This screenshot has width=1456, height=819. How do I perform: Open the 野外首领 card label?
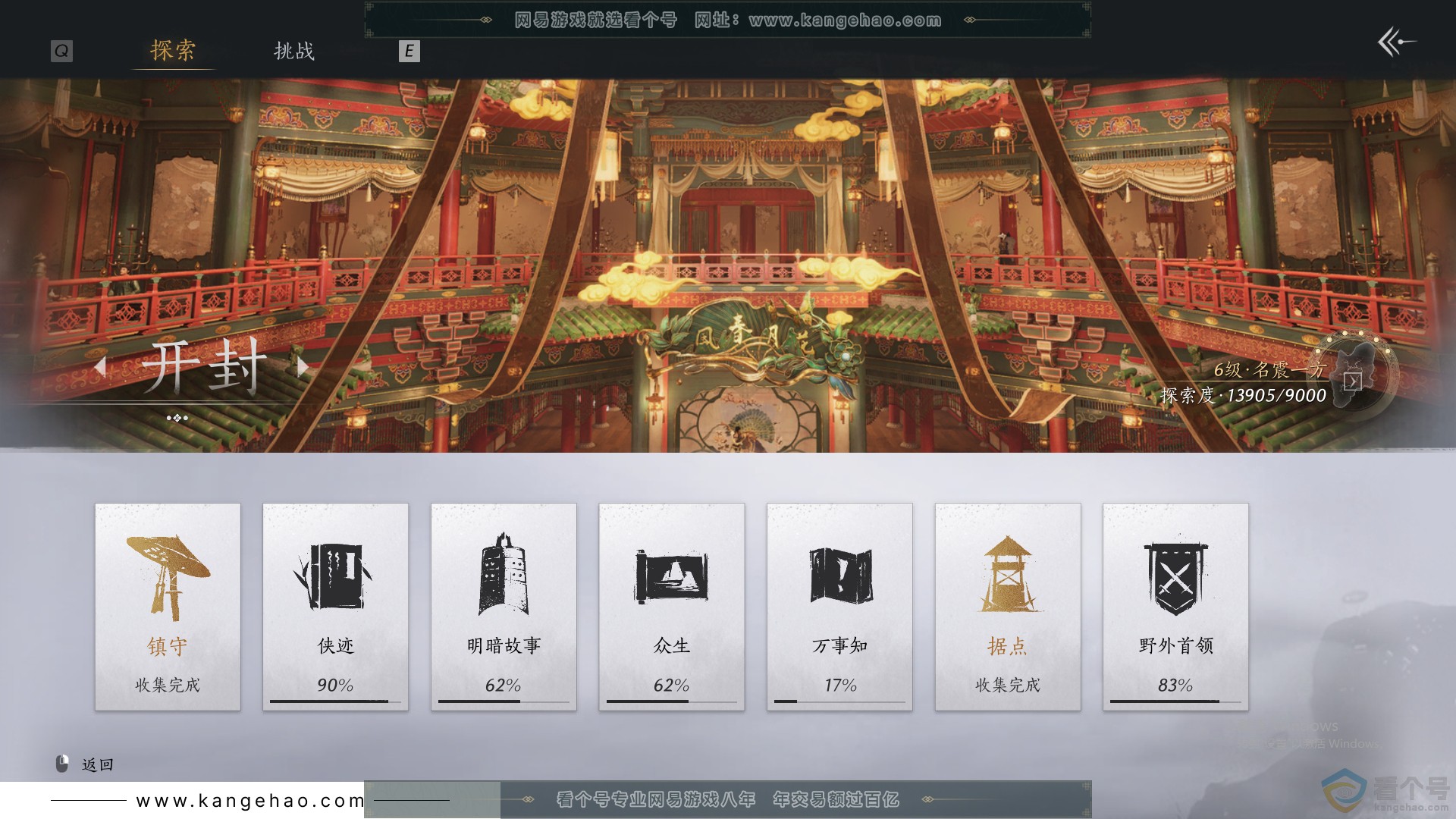click(x=1176, y=646)
